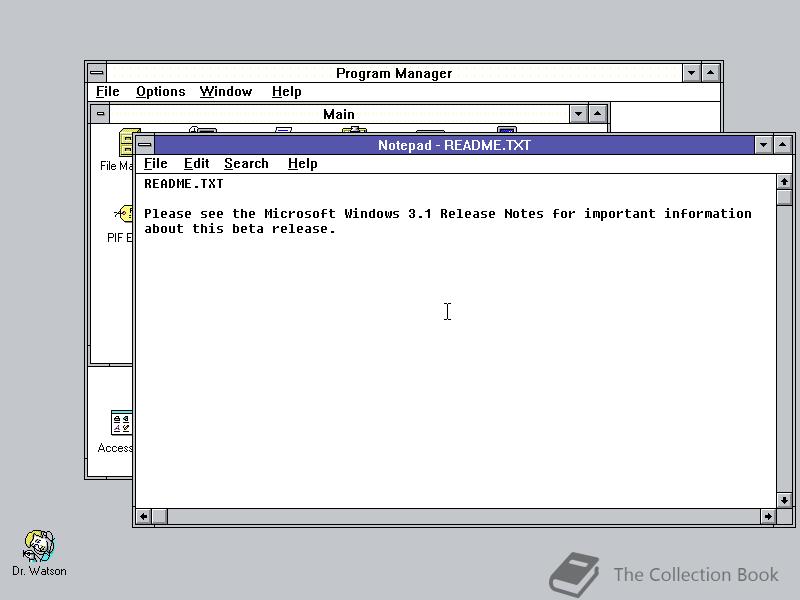Image resolution: width=800 pixels, height=600 pixels.
Task: Open Notepad's Edit menu
Action: [x=196, y=164]
